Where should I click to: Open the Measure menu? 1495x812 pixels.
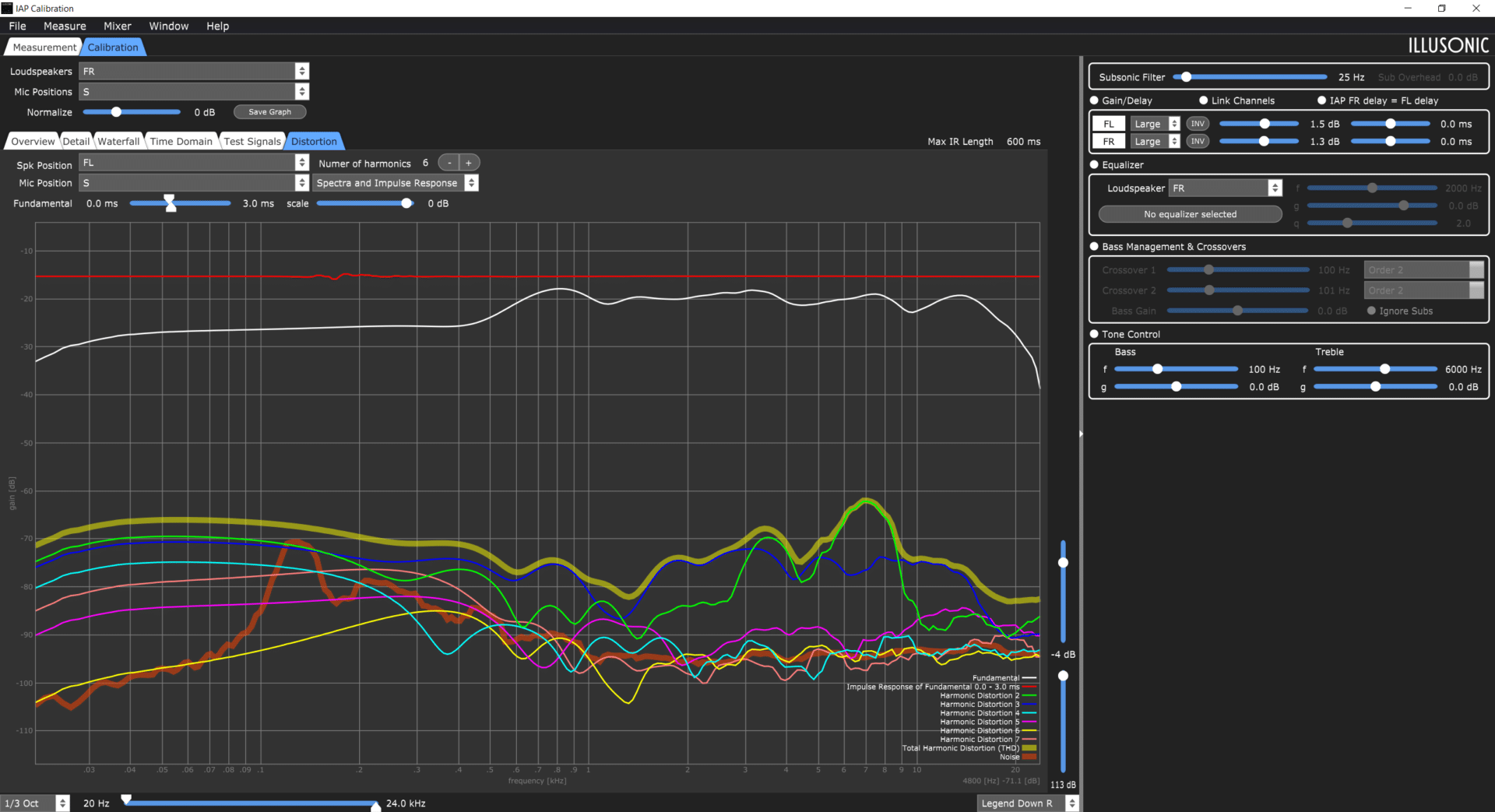coord(65,26)
